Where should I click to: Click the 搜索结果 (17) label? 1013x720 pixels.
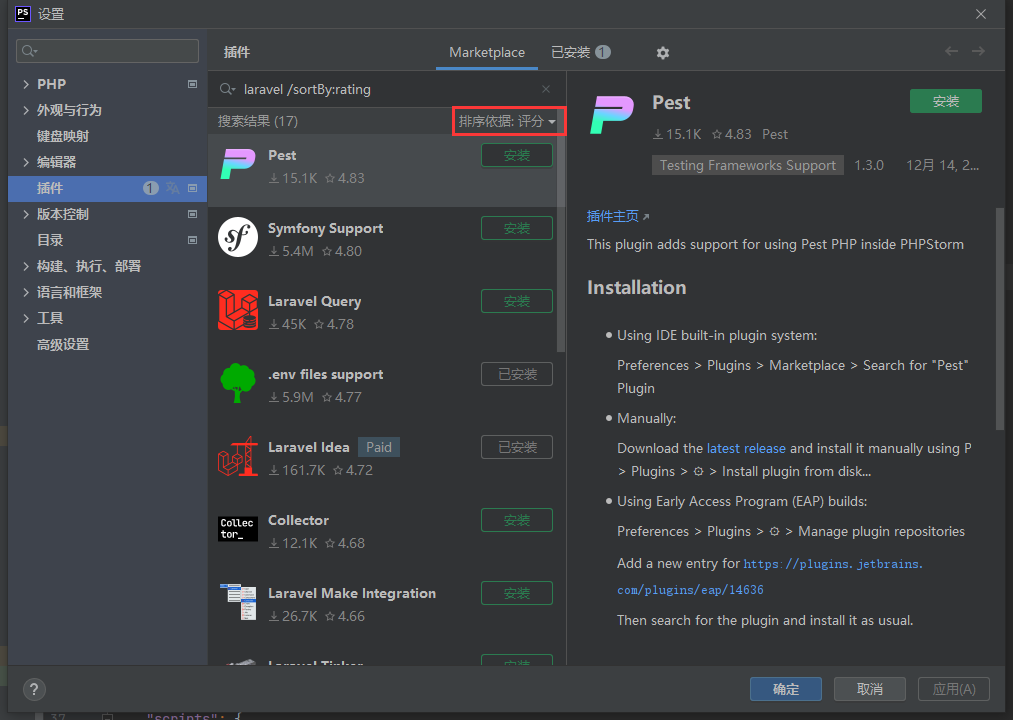(x=258, y=121)
